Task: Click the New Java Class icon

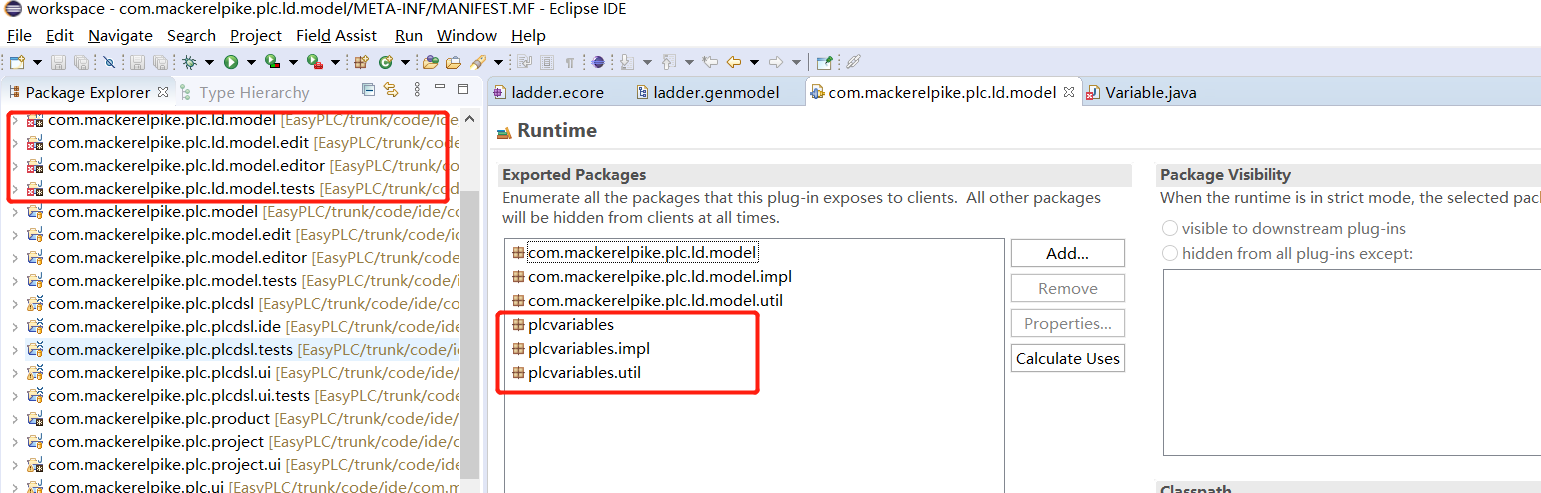Action: tap(386, 62)
